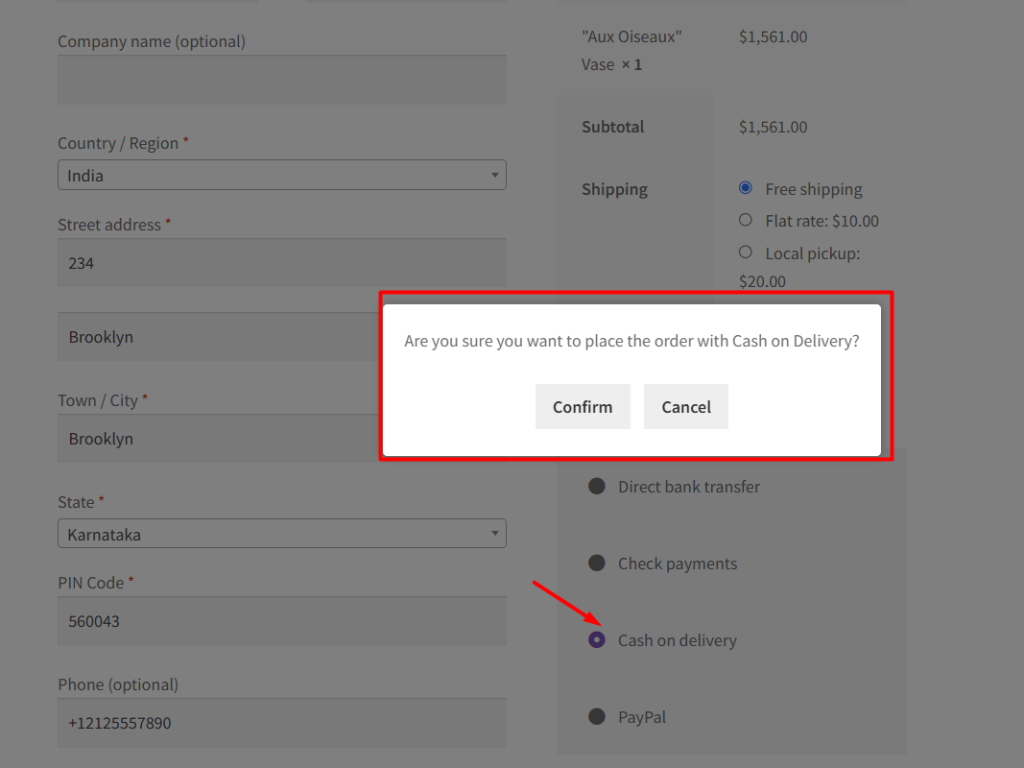Image resolution: width=1024 pixels, height=768 pixels.
Task: Edit the Street address field
Action: 281,262
